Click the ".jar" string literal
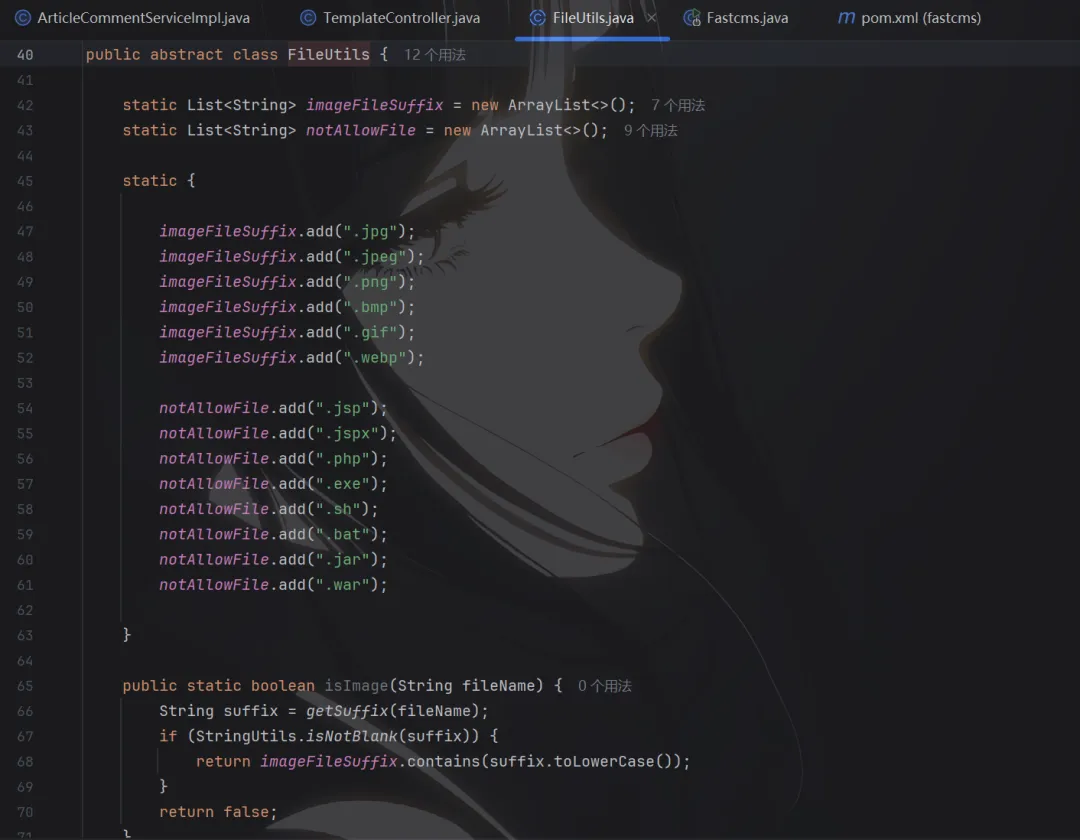1080x840 pixels. click(x=342, y=560)
